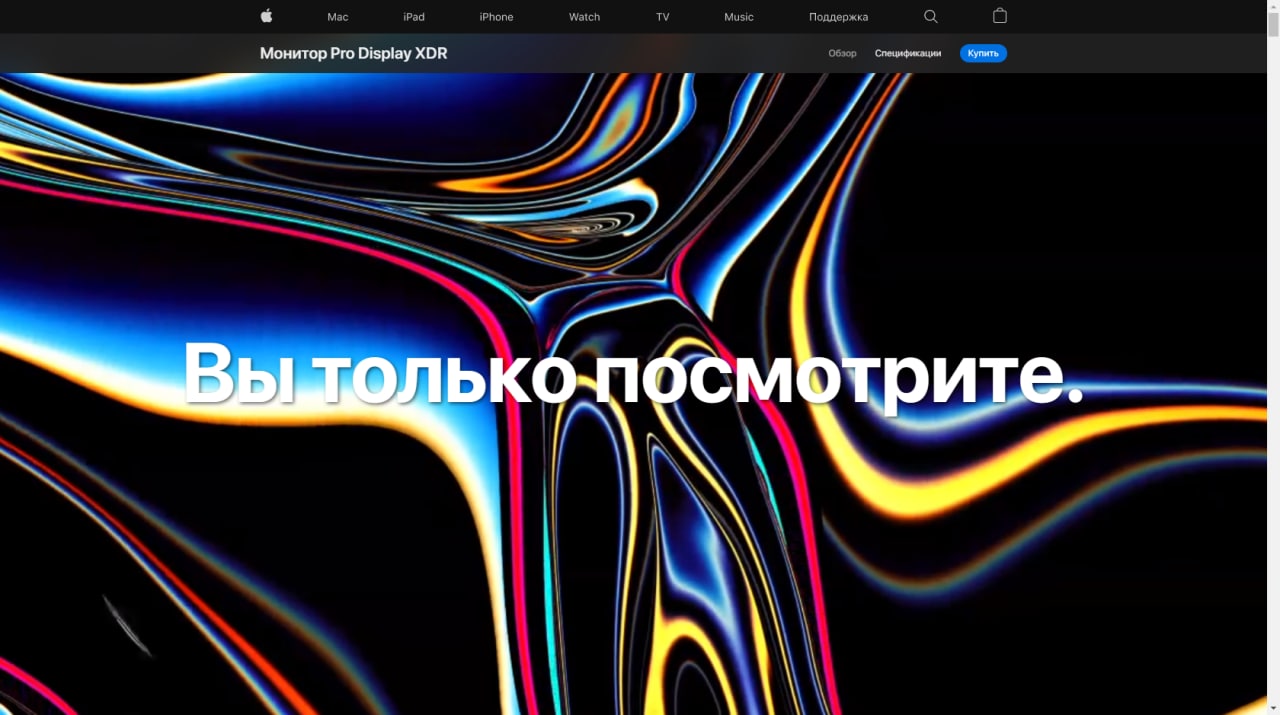Image resolution: width=1280 pixels, height=715 pixels.
Task: Click the scrollbar down arrow
Action: click(x=1273, y=708)
